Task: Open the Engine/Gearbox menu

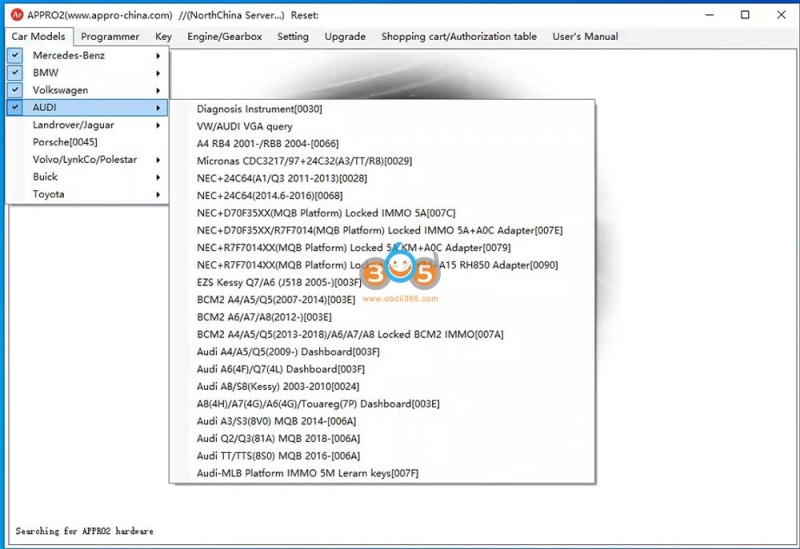Action: [224, 36]
